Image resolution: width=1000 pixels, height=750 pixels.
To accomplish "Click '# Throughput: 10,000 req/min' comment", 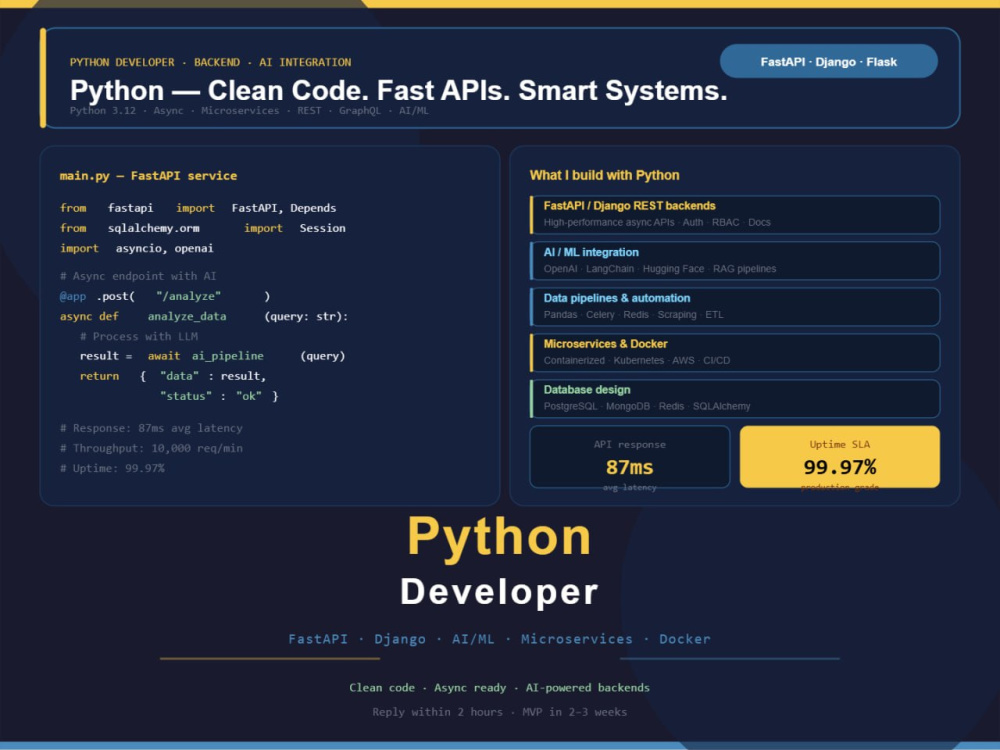I will [151, 448].
